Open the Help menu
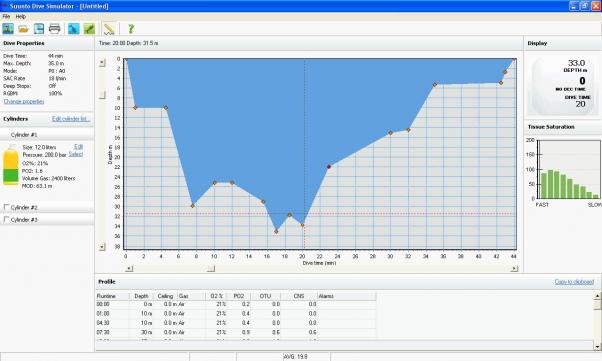The height and width of the screenshot is (361, 602). coord(21,17)
